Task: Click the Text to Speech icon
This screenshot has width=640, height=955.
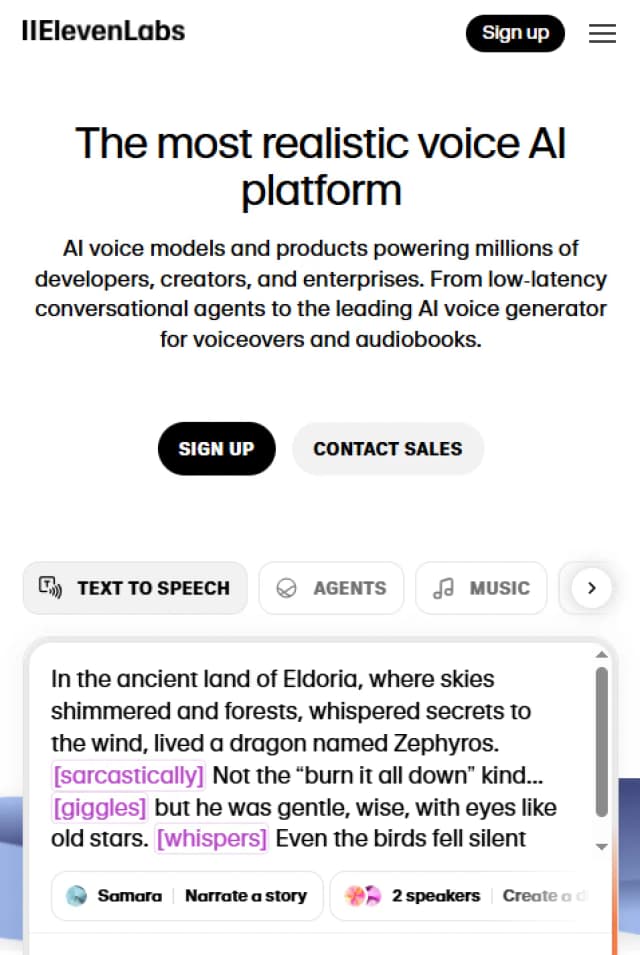Action: (50, 588)
